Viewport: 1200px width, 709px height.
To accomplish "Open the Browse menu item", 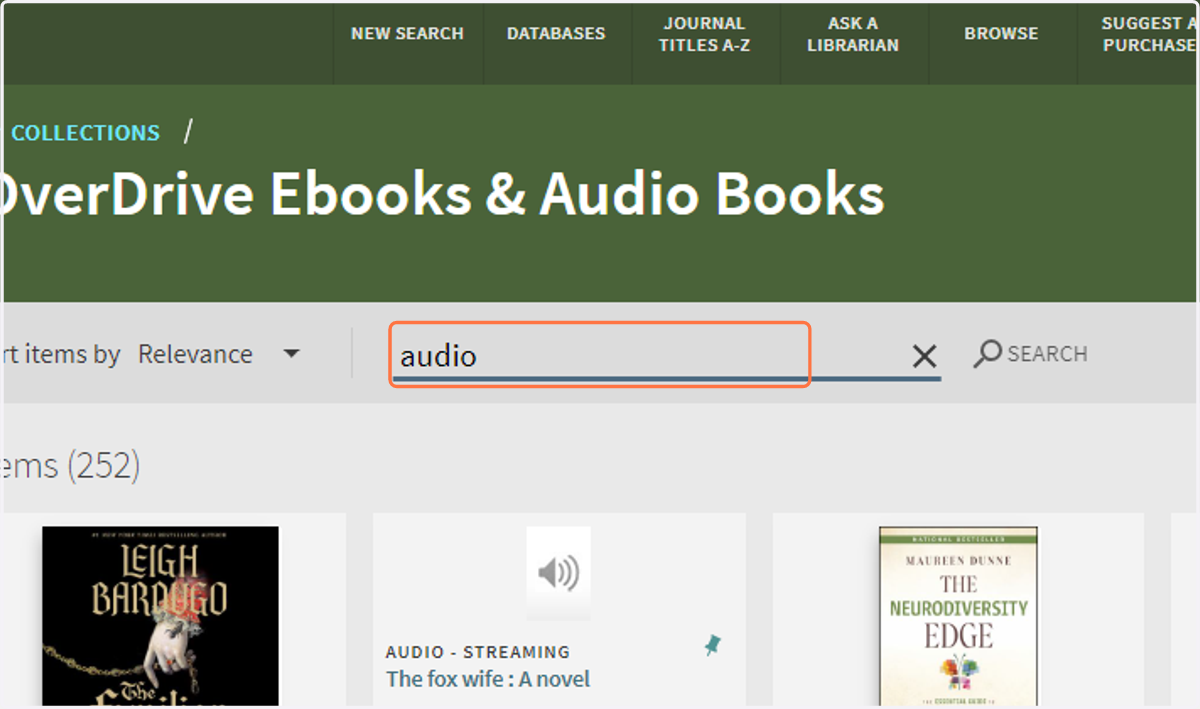I will (x=1001, y=34).
